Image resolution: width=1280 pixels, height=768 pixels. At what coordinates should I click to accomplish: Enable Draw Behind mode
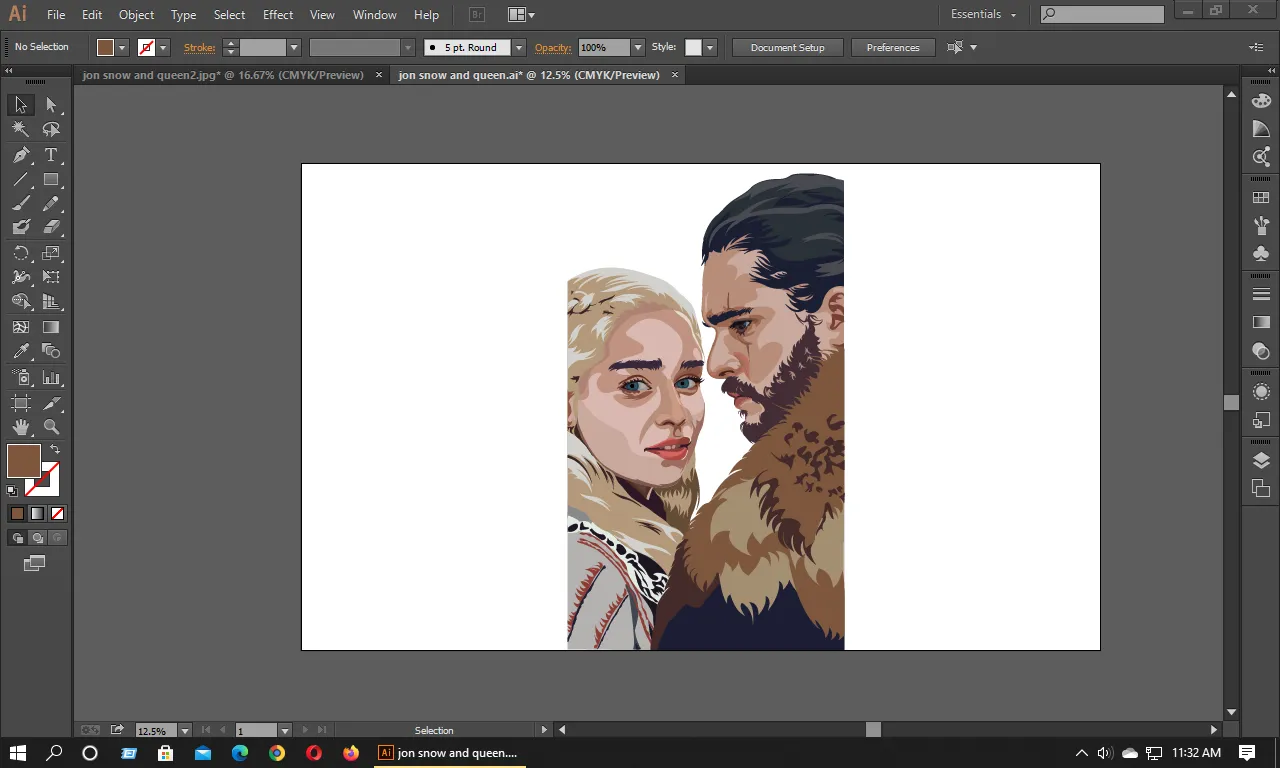[37, 538]
